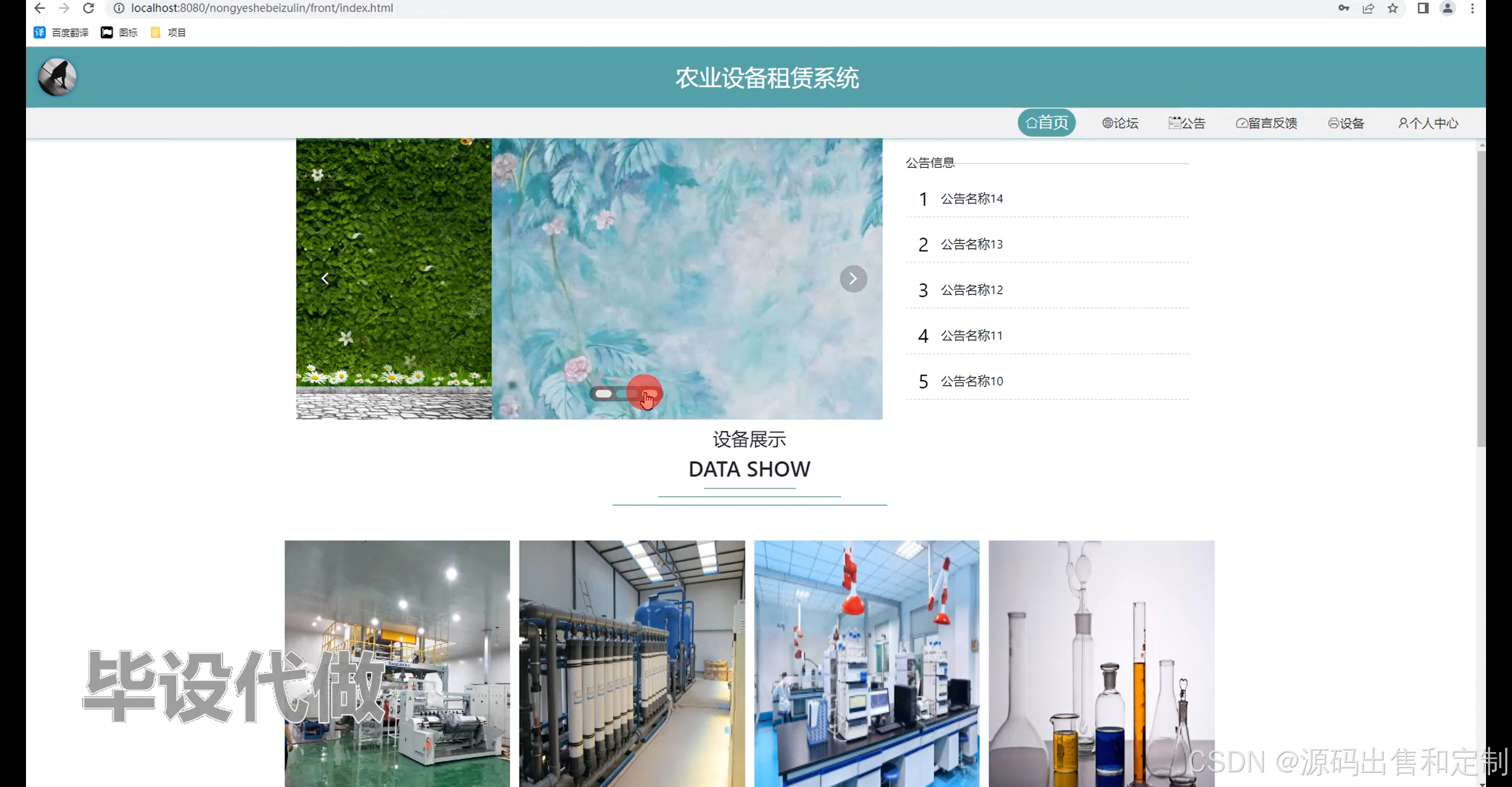Click the site logo avatar
1512x787 pixels.
click(x=57, y=77)
